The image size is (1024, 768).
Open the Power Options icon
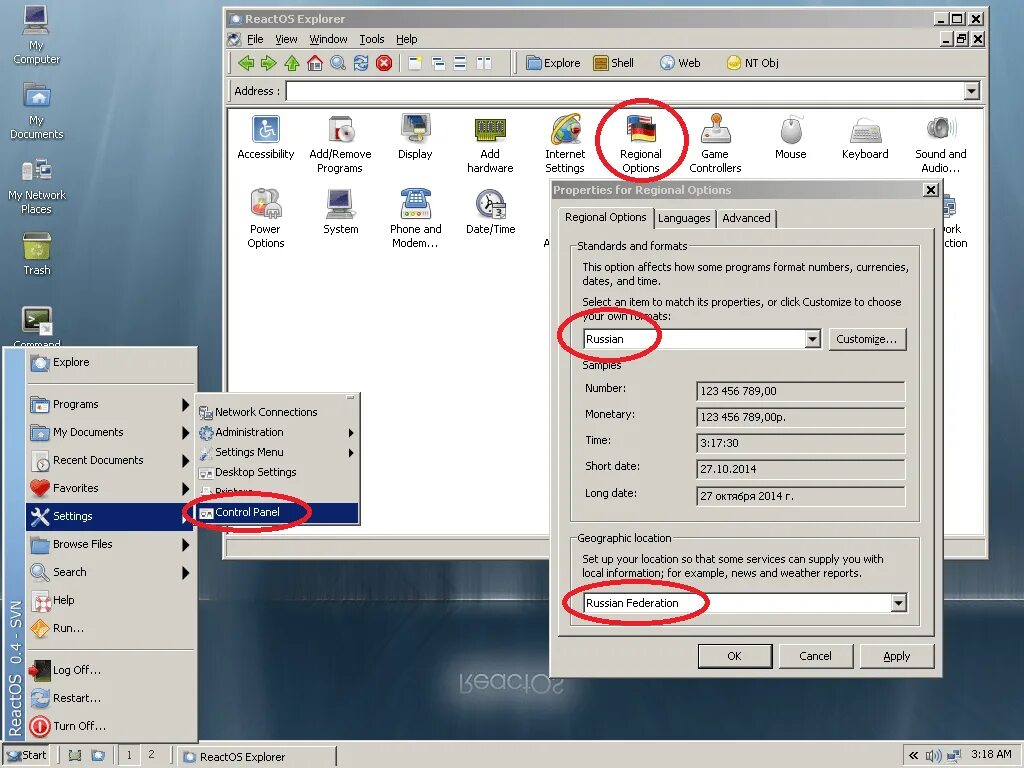(x=266, y=219)
